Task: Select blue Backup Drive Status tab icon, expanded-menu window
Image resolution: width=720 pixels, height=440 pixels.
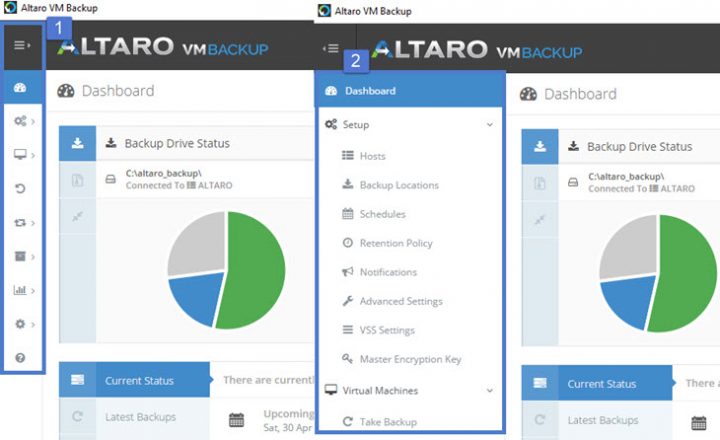Action: click(540, 146)
